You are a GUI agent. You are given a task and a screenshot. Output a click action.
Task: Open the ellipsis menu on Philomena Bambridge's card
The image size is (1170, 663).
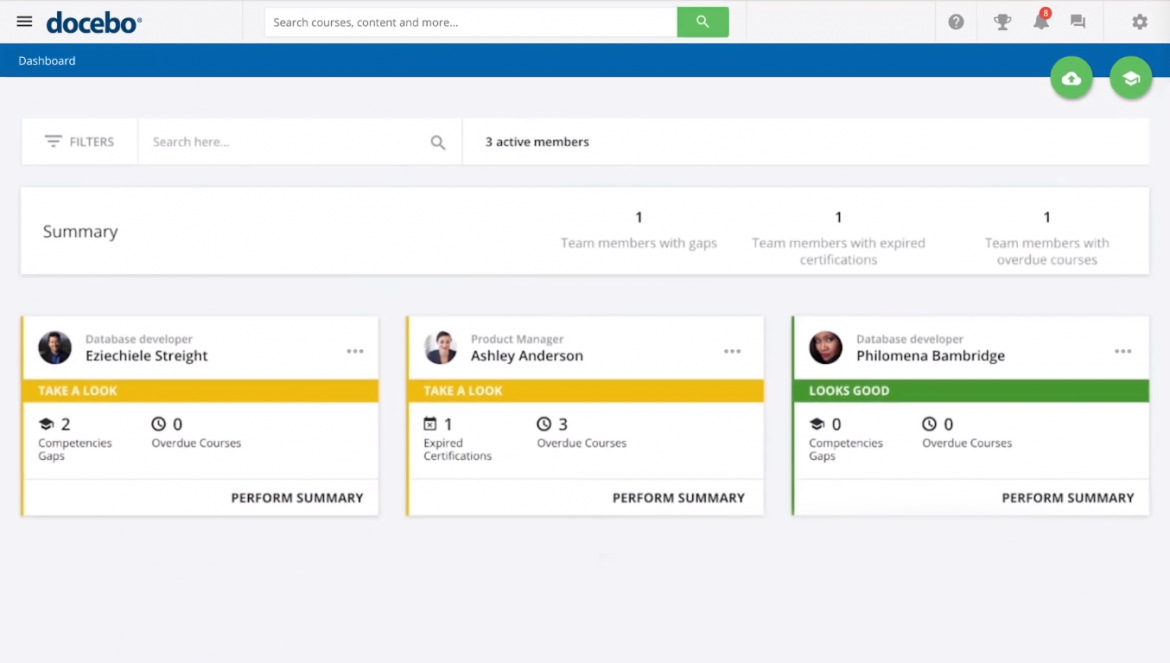[x=1122, y=351]
